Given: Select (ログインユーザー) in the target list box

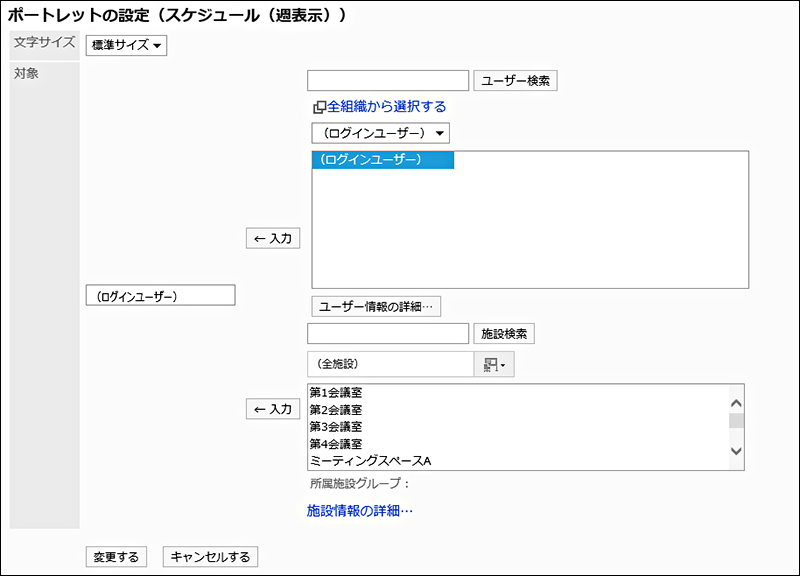Looking at the screenshot, I should click(x=161, y=295).
